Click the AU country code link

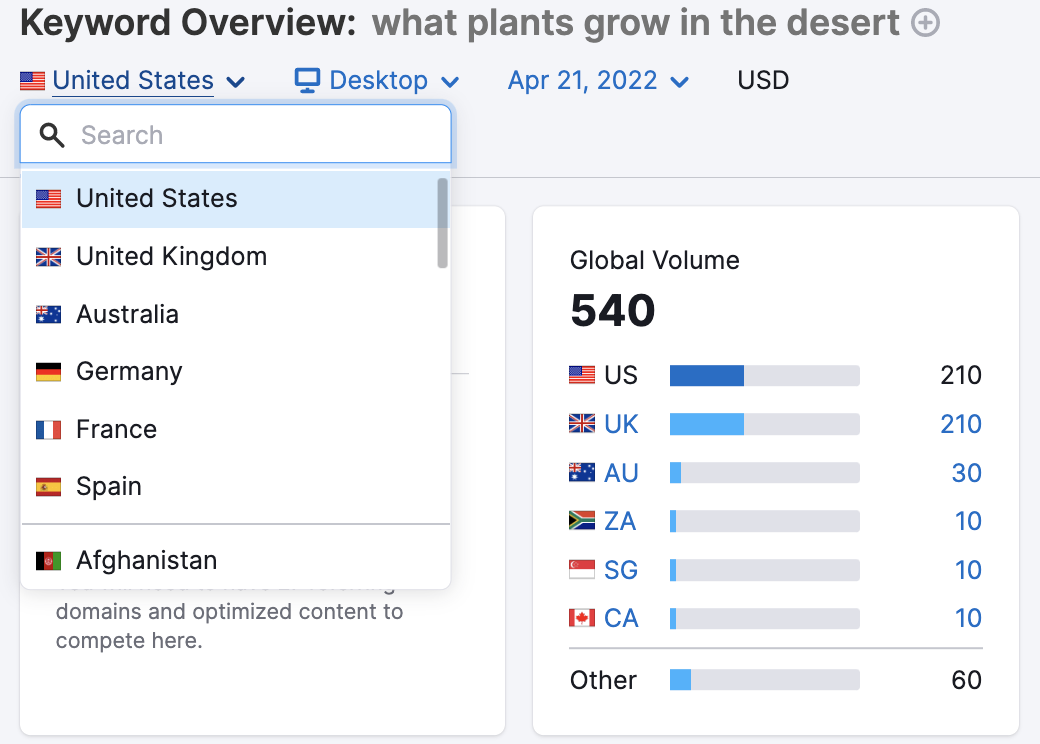point(623,472)
